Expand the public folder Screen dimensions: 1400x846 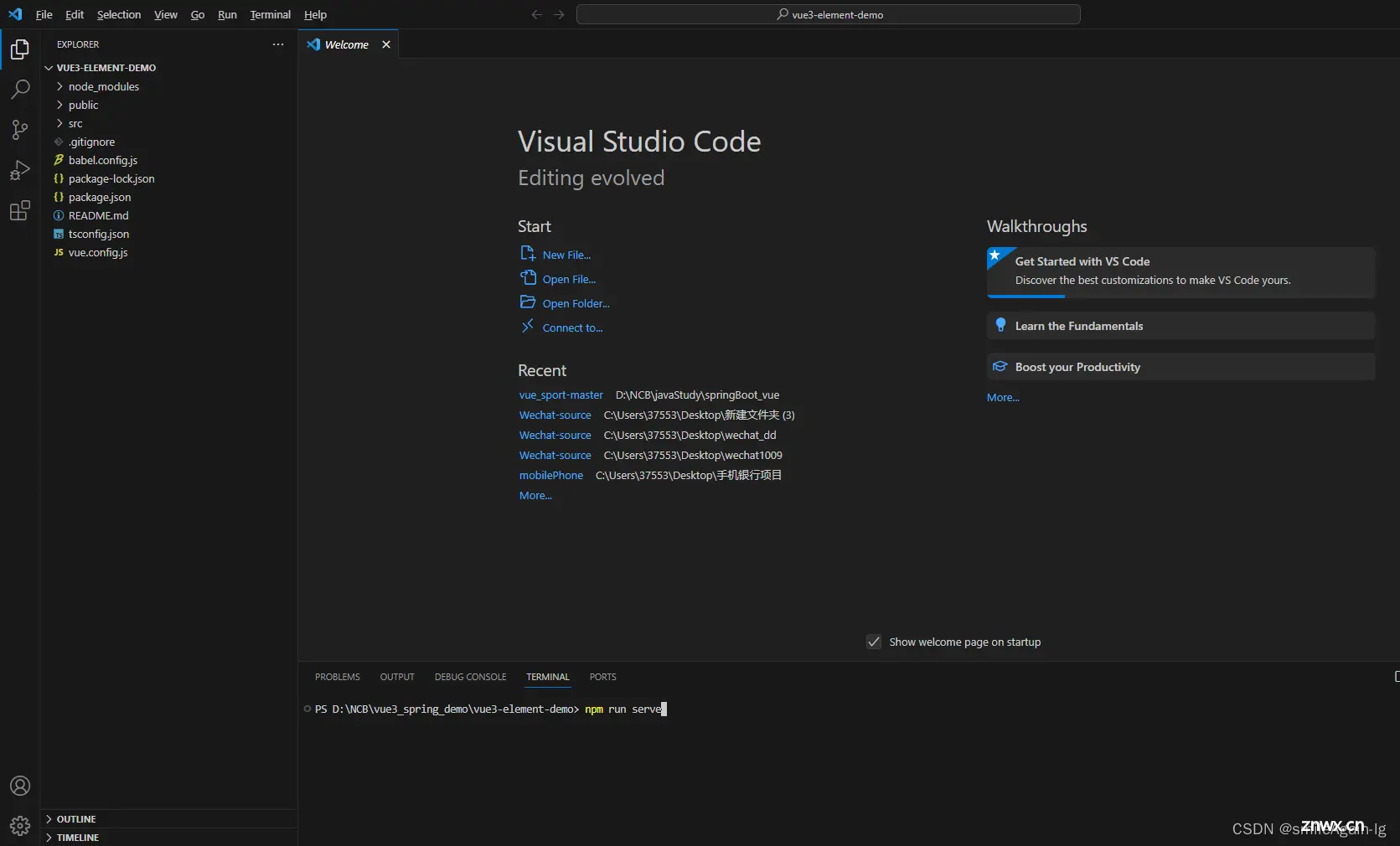[x=60, y=105]
